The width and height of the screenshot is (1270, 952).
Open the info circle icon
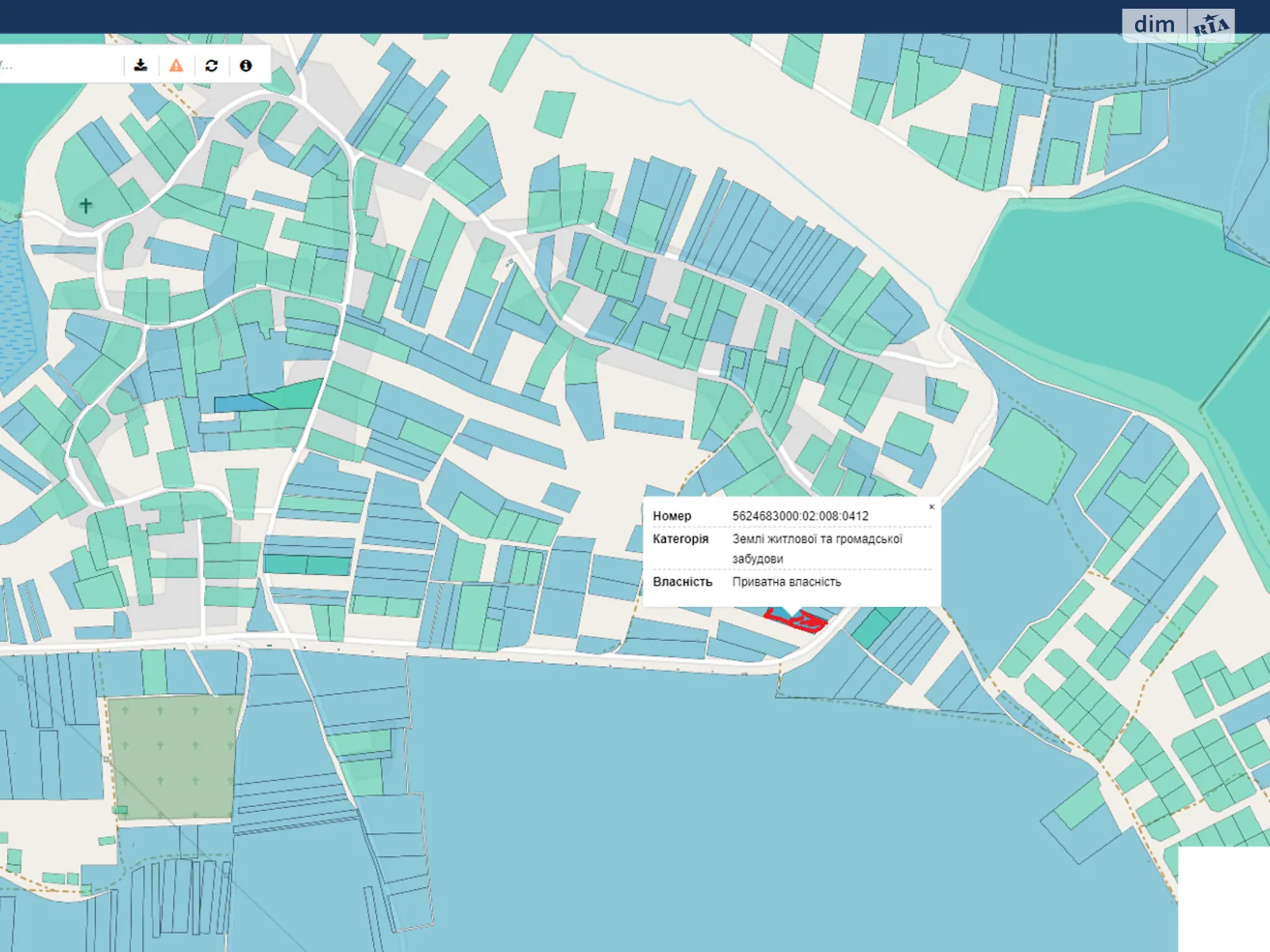(246, 65)
